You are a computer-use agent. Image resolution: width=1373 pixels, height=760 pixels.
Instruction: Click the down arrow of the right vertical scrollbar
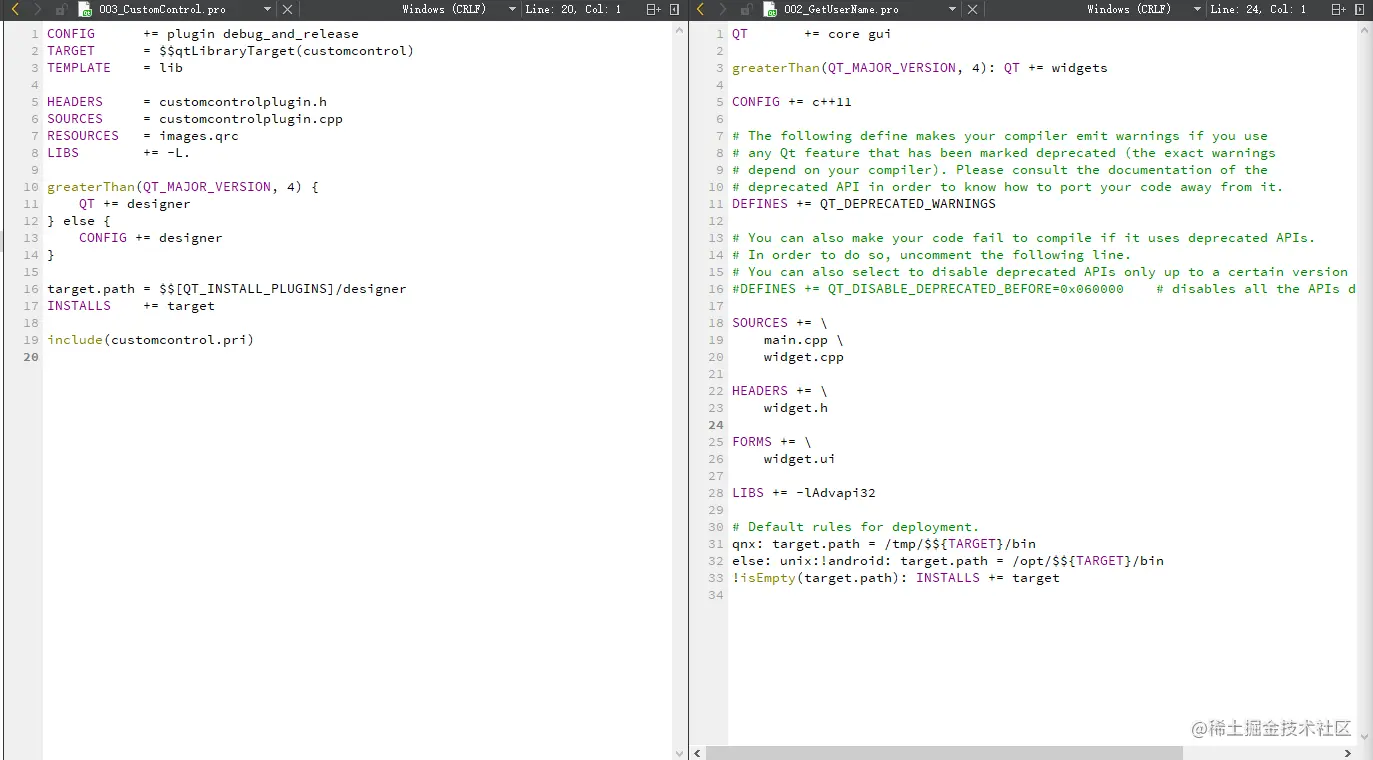[1364, 739]
